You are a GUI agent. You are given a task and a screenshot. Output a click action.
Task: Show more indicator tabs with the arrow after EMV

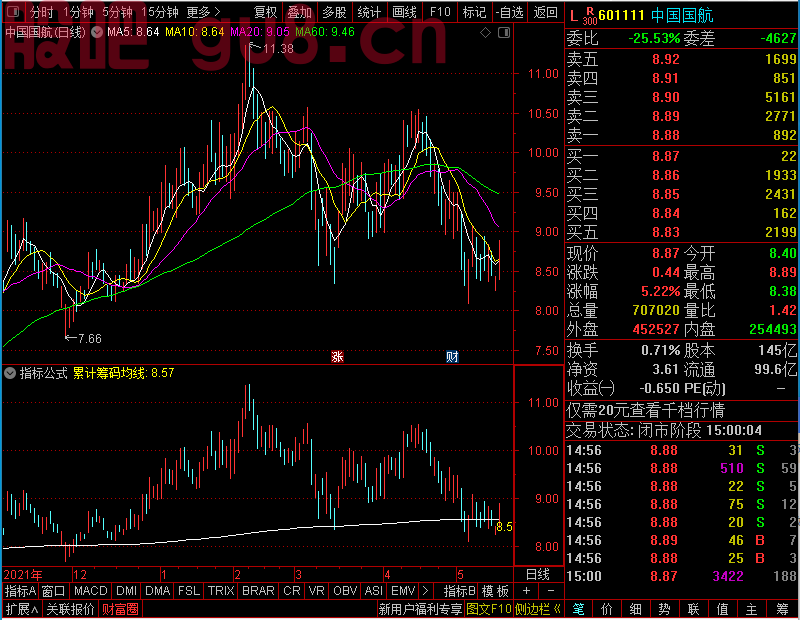(425, 591)
